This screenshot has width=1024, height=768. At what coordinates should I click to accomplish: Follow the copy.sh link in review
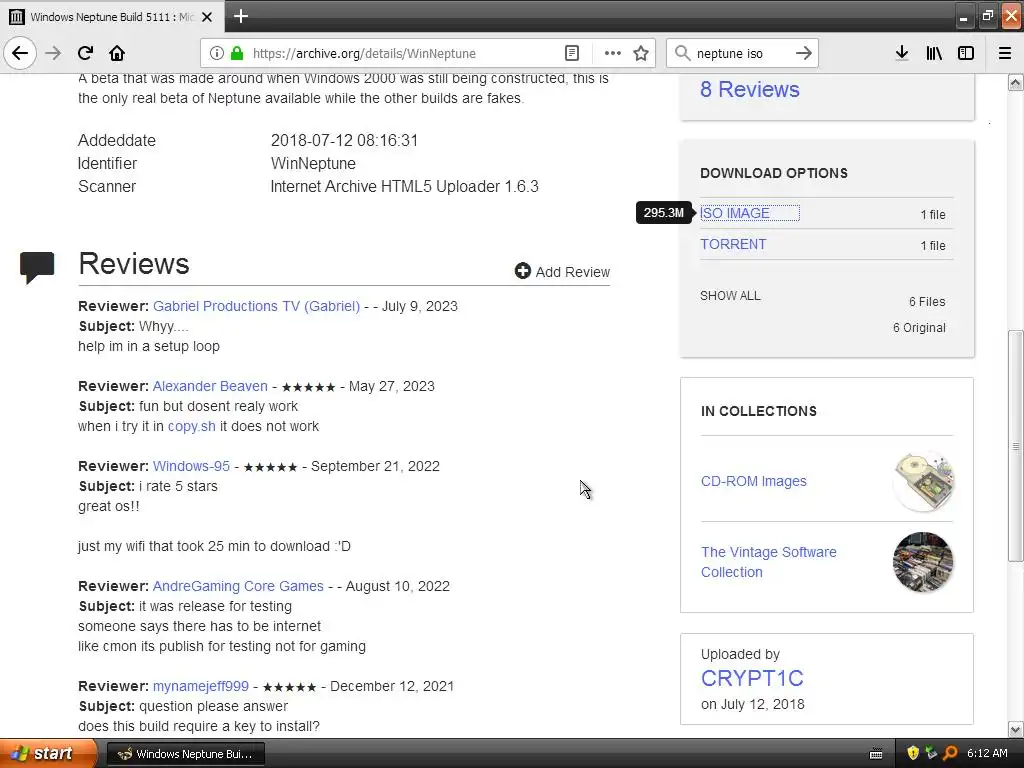[191, 426]
